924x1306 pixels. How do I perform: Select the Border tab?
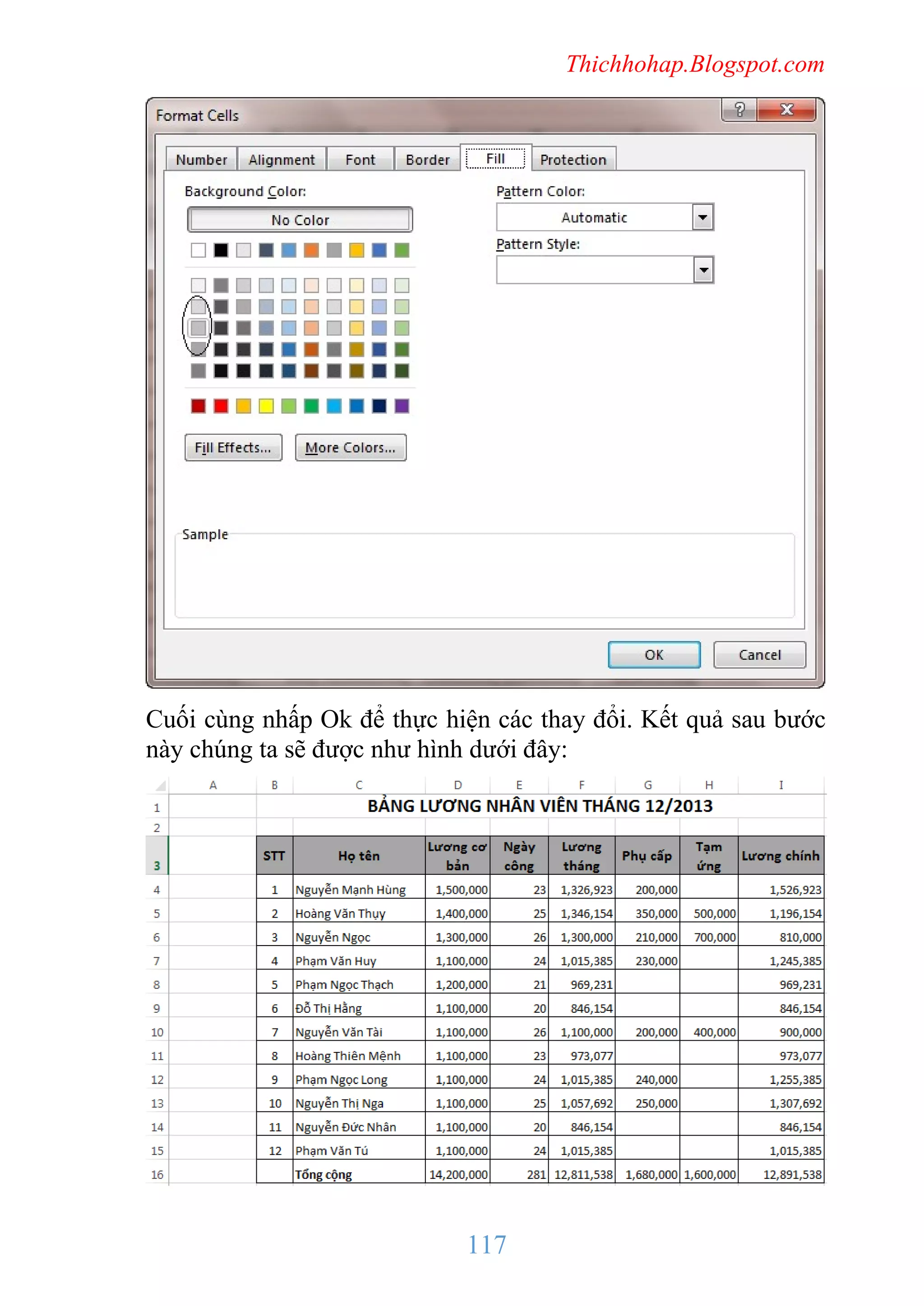(427, 160)
